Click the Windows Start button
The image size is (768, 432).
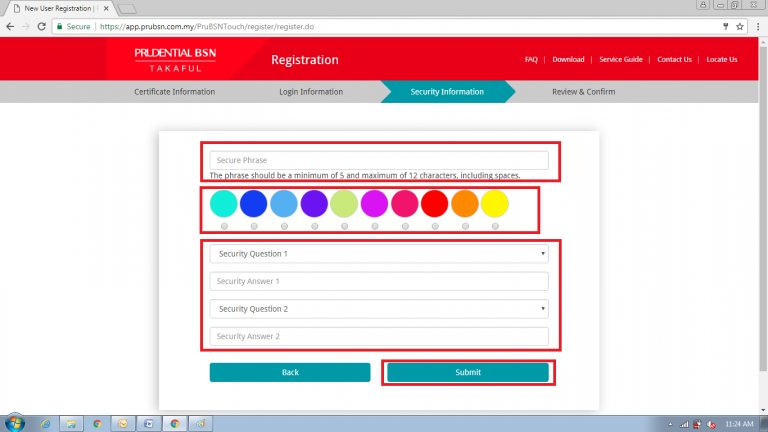pyautogui.click(x=13, y=422)
